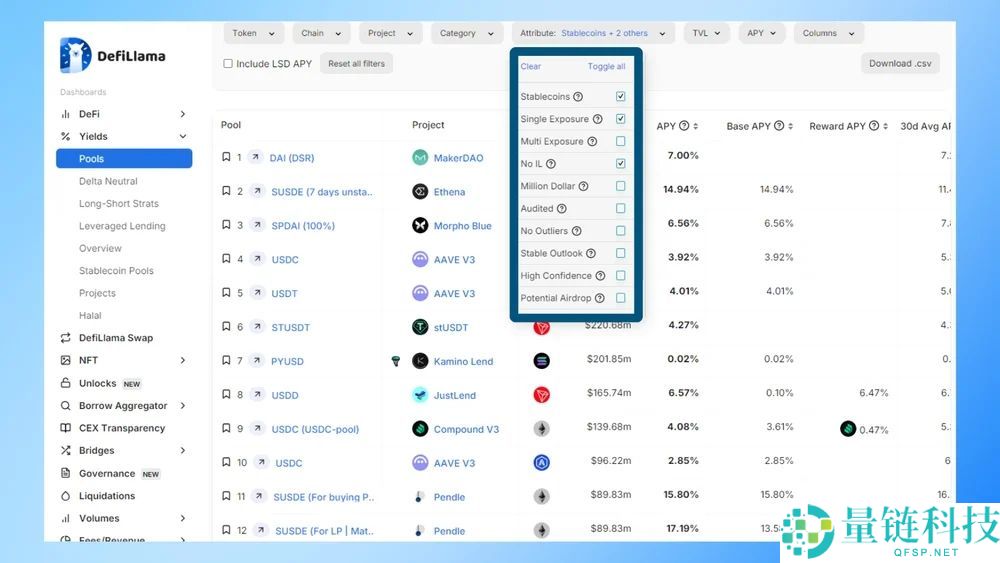Click the Download .csv button

tap(900, 64)
